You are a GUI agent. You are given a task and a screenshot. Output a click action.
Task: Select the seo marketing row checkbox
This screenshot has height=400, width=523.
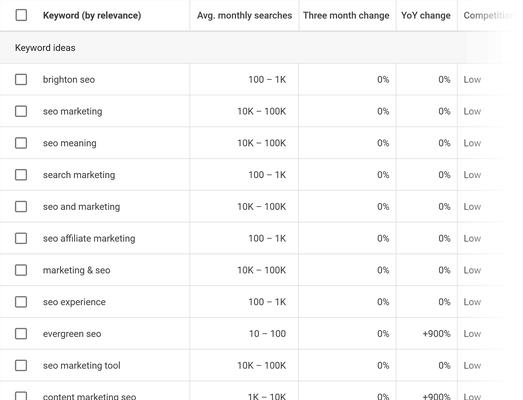(21, 111)
